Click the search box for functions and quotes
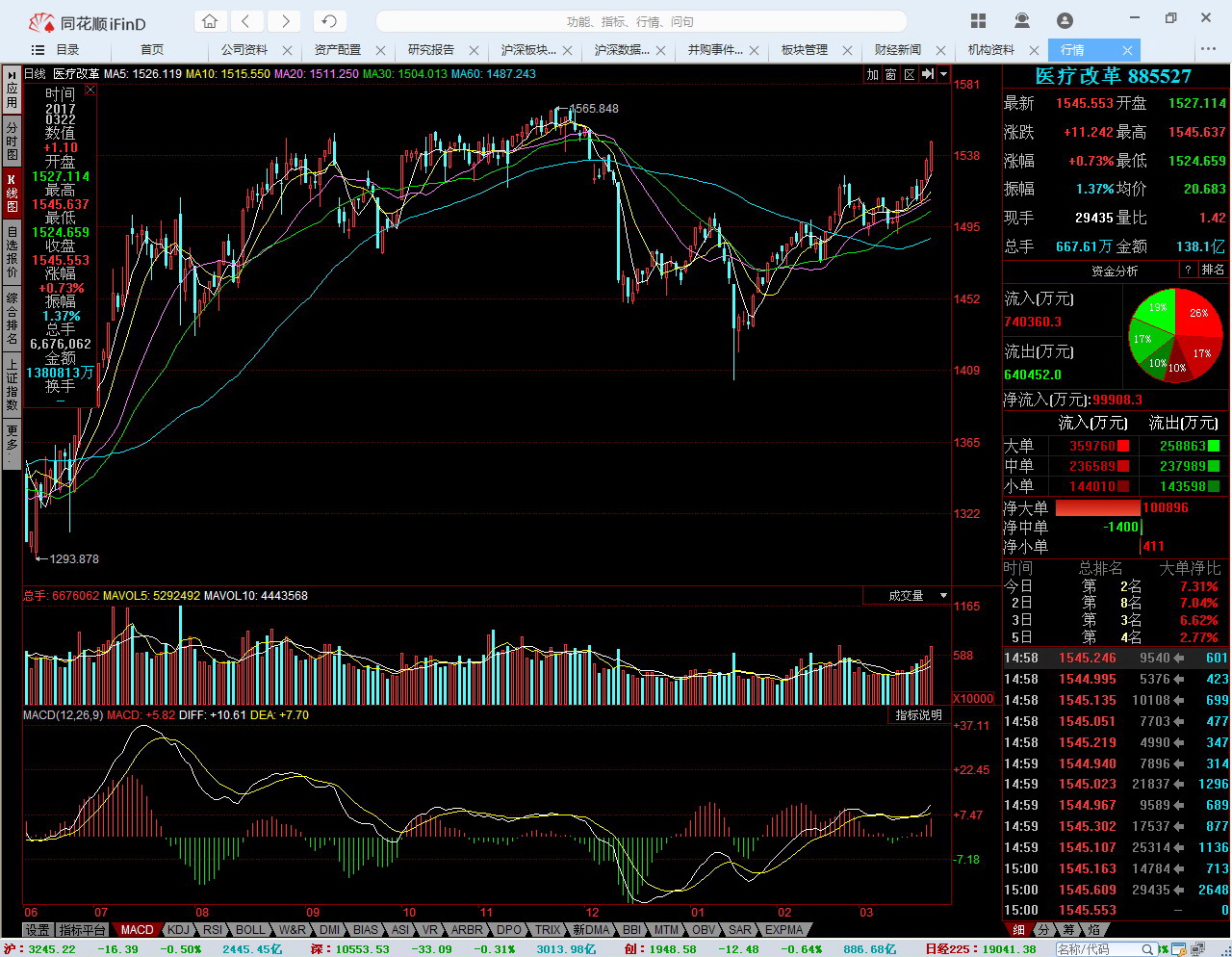This screenshot has height=957, width=1232. 641,21
